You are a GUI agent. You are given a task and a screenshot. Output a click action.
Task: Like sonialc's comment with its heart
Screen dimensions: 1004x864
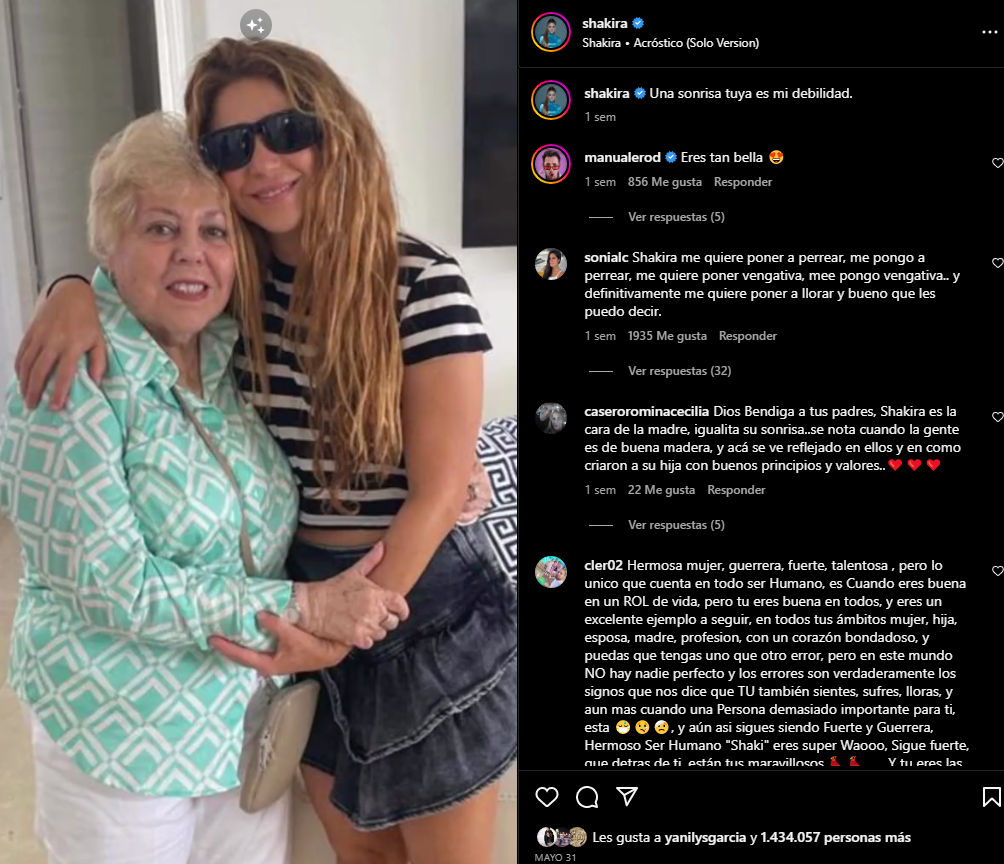[x=998, y=263]
